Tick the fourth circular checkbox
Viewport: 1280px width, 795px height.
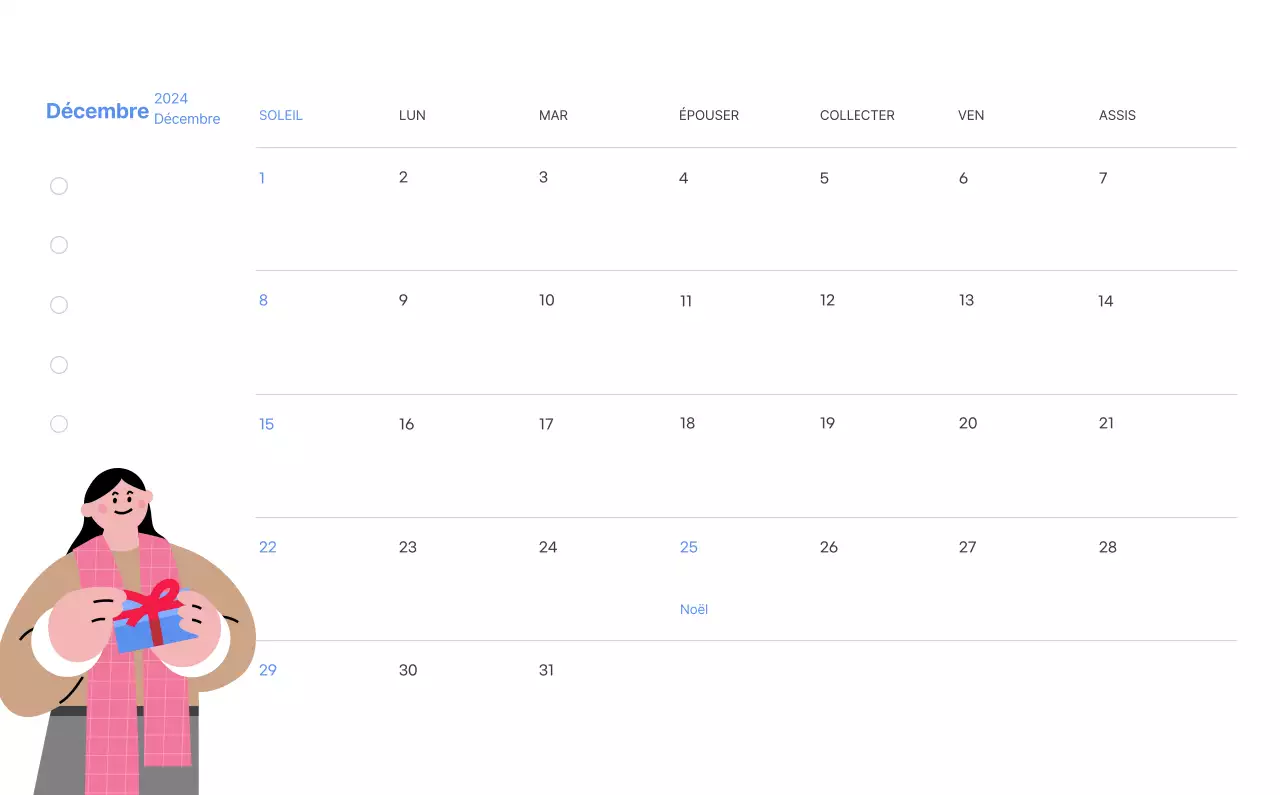tap(59, 365)
